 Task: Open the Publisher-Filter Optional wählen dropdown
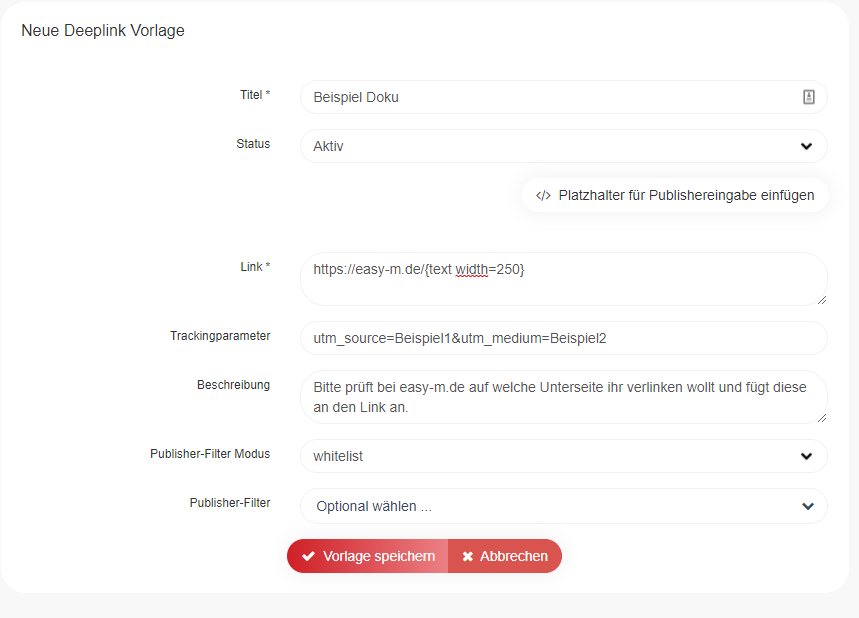pos(563,506)
